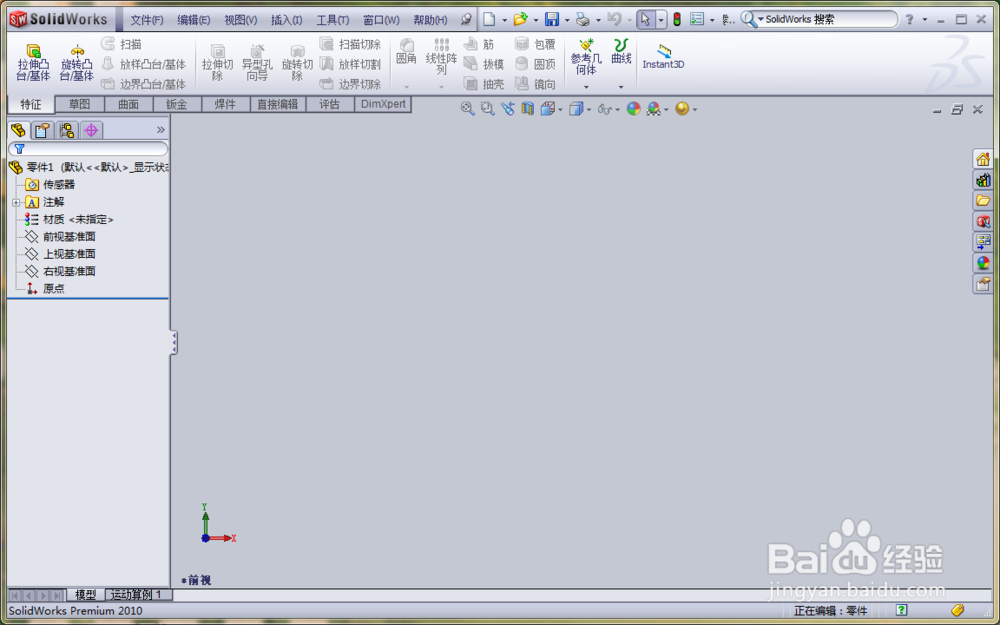This screenshot has height=625, width=1000.
Task: Click the Edit Appearance color ball icon
Action: [x=632, y=109]
